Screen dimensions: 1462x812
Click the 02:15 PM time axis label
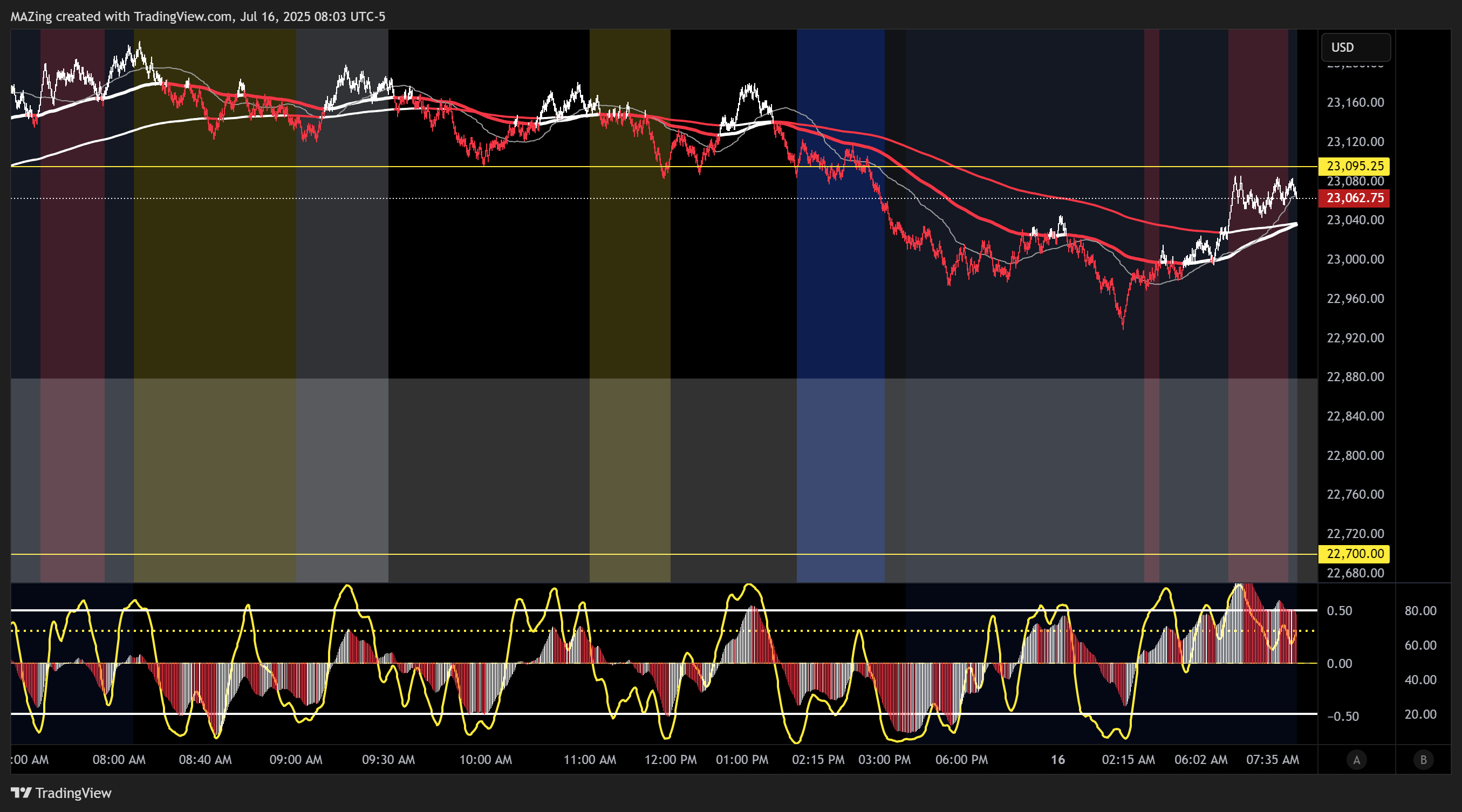pos(818,760)
